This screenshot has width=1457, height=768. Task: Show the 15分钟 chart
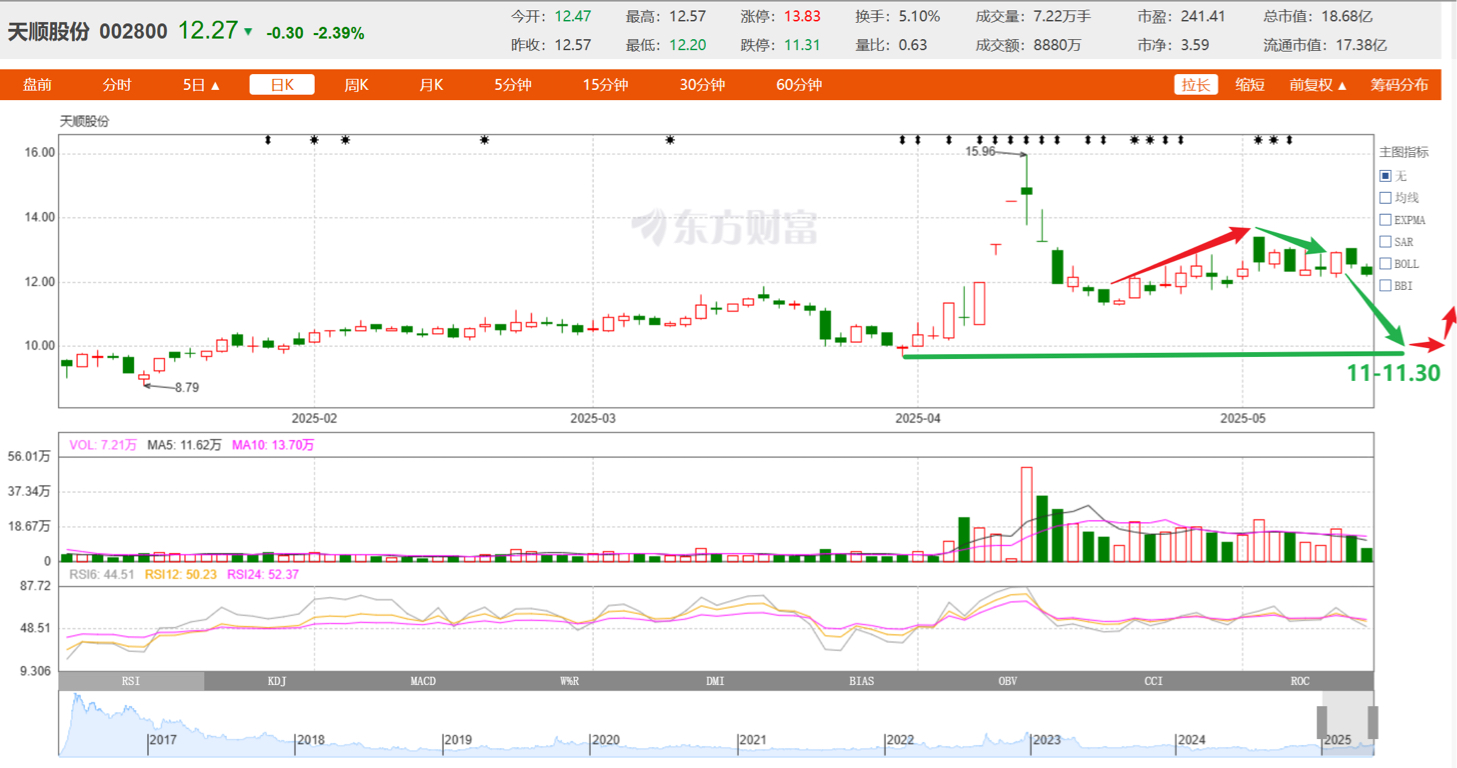coord(605,85)
